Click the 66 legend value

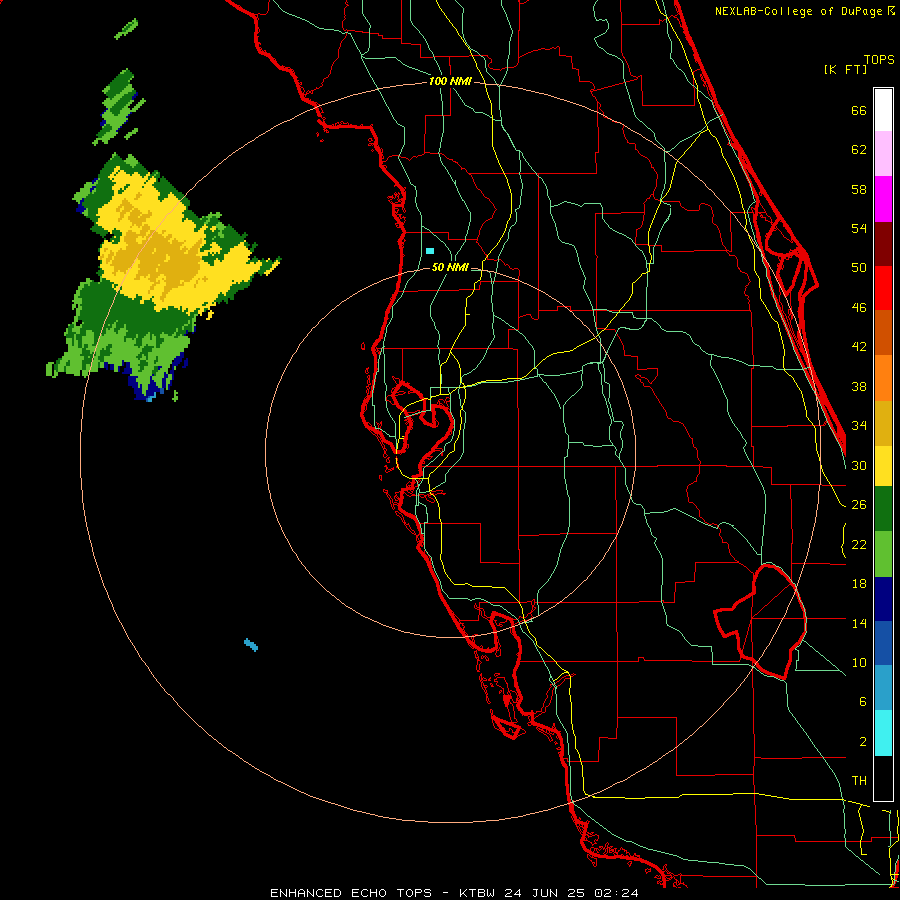[859, 110]
